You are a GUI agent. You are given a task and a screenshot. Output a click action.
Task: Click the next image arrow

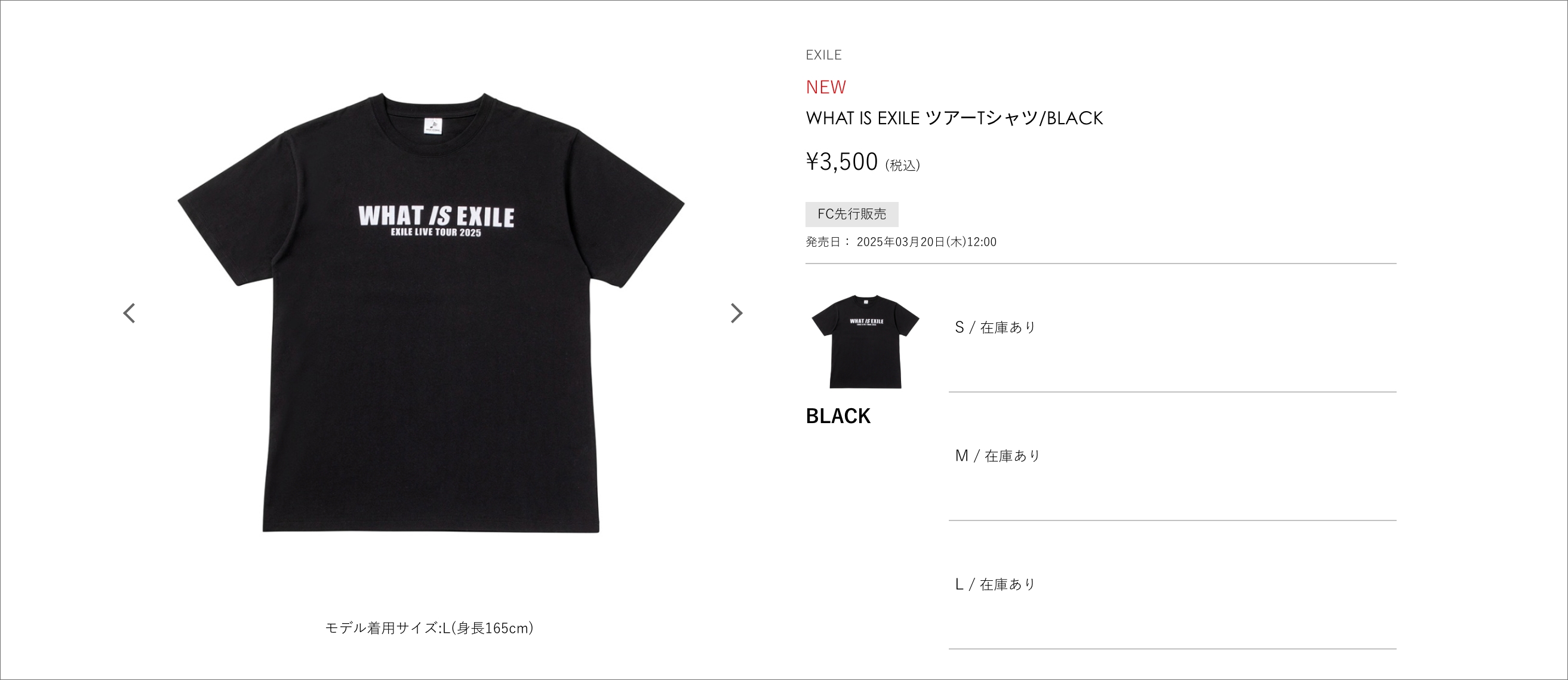(x=736, y=313)
